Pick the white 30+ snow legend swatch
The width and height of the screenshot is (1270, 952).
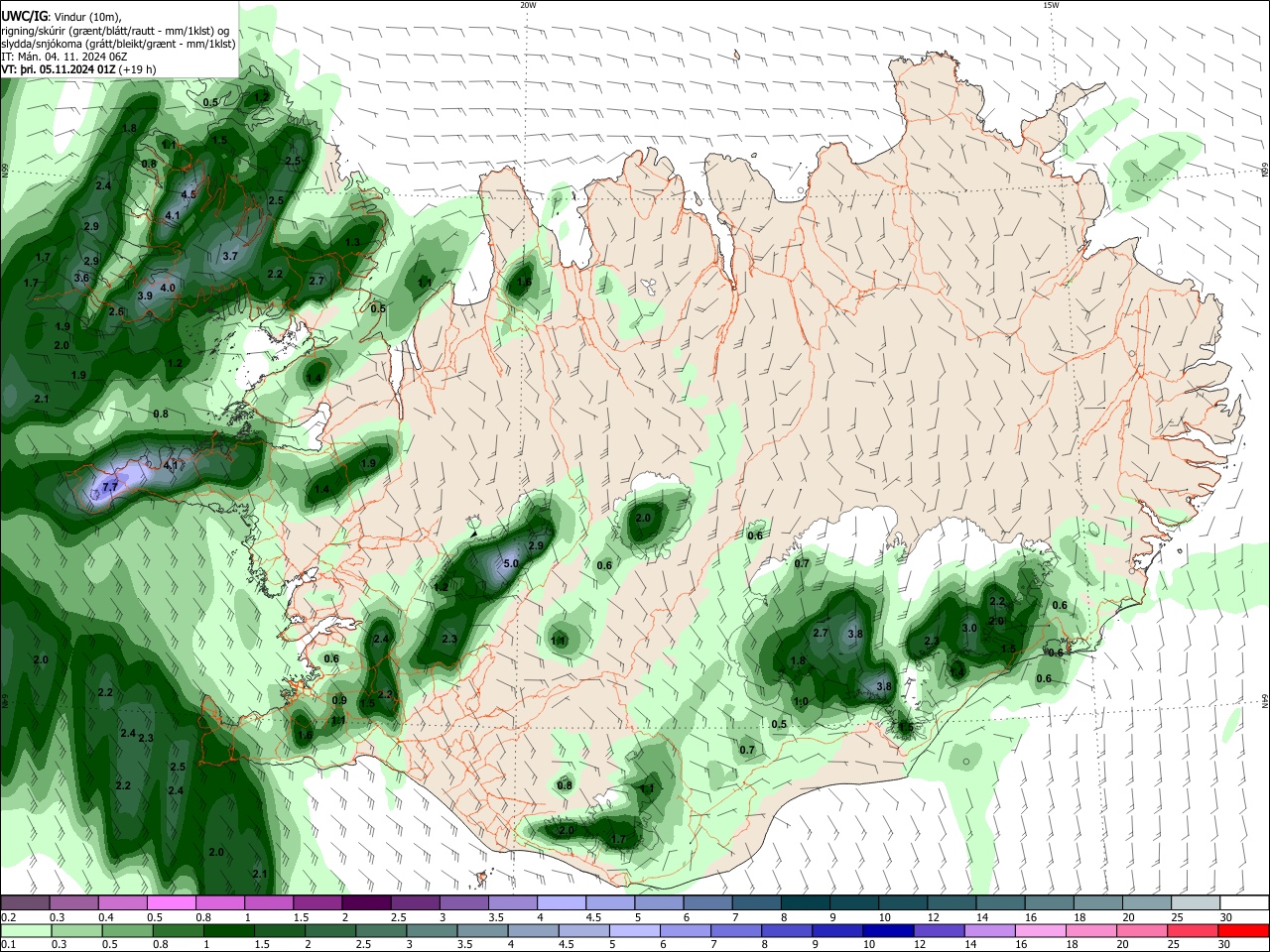[1245, 903]
